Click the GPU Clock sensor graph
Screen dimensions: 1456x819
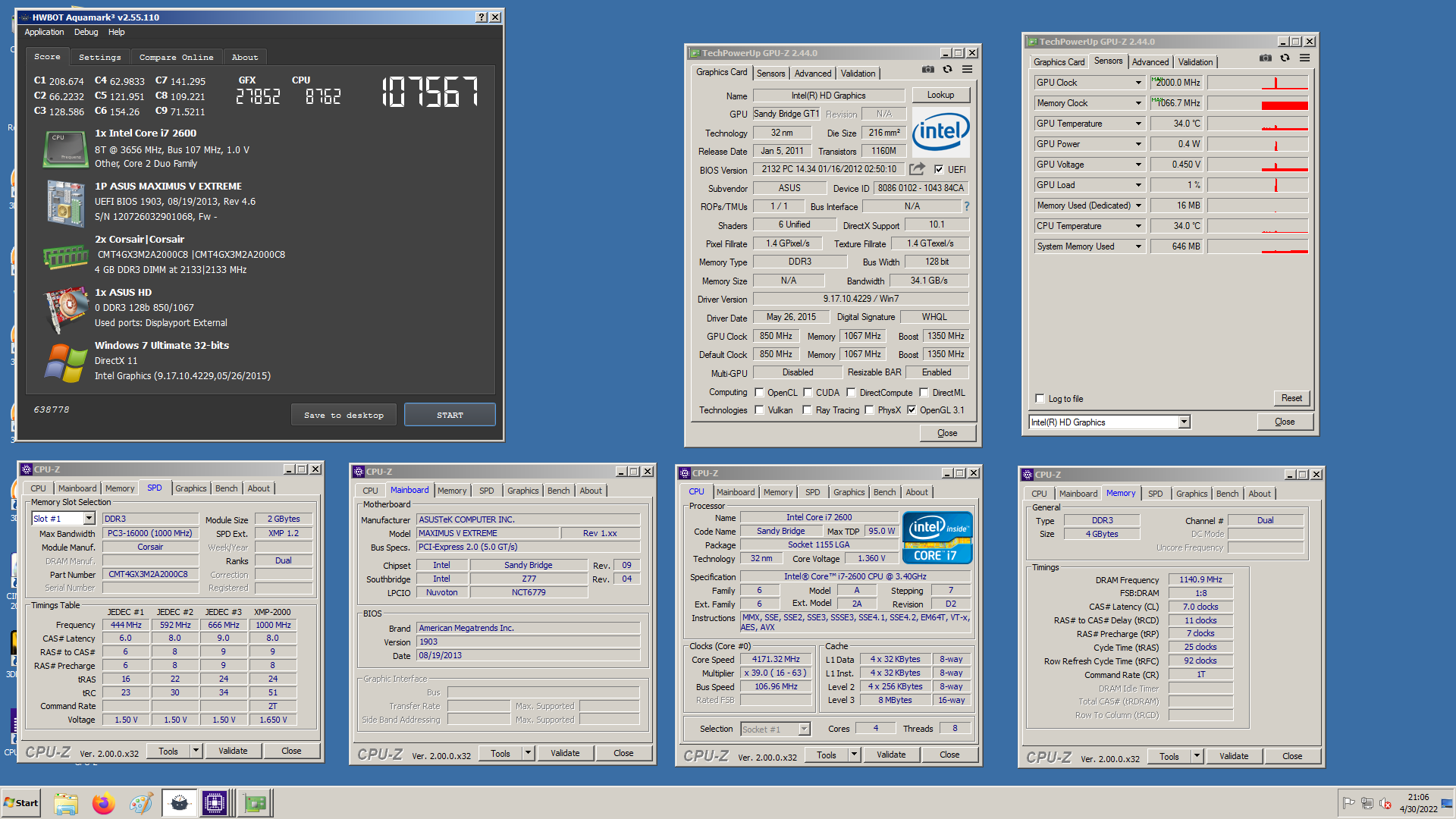coord(1257,83)
